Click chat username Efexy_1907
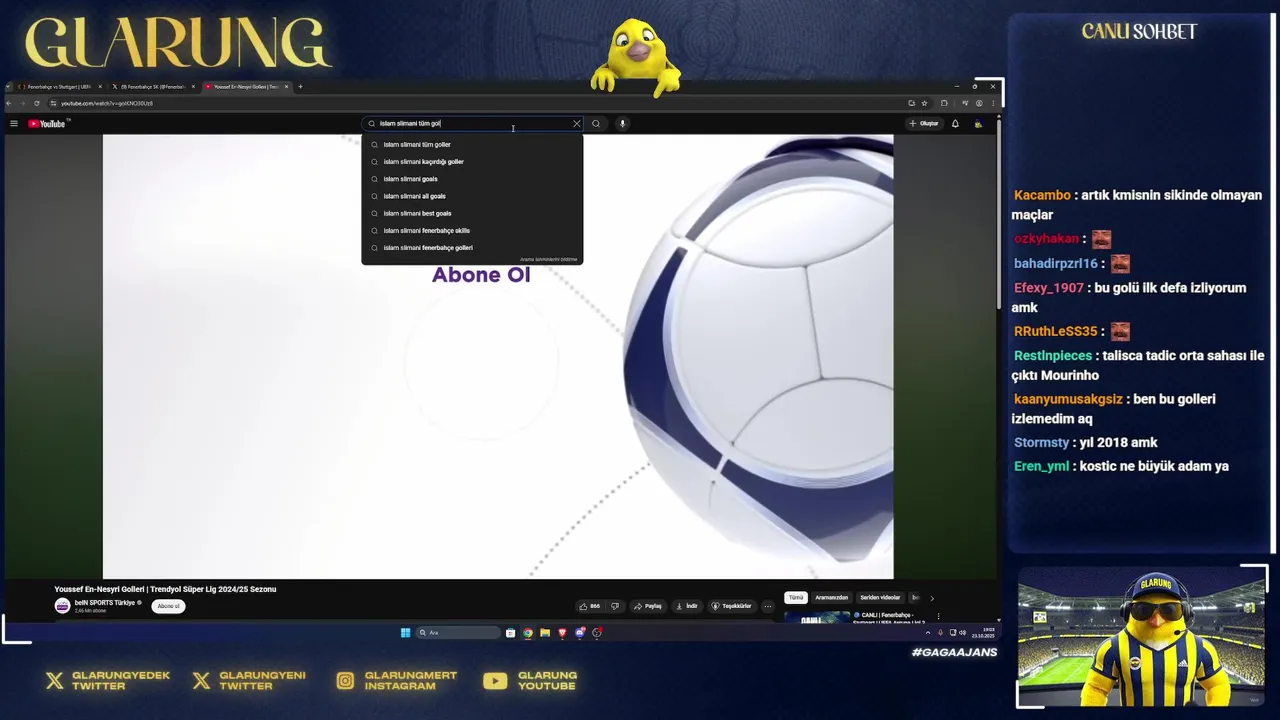Screen dimensions: 1280x720 [x=1049, y=288]
